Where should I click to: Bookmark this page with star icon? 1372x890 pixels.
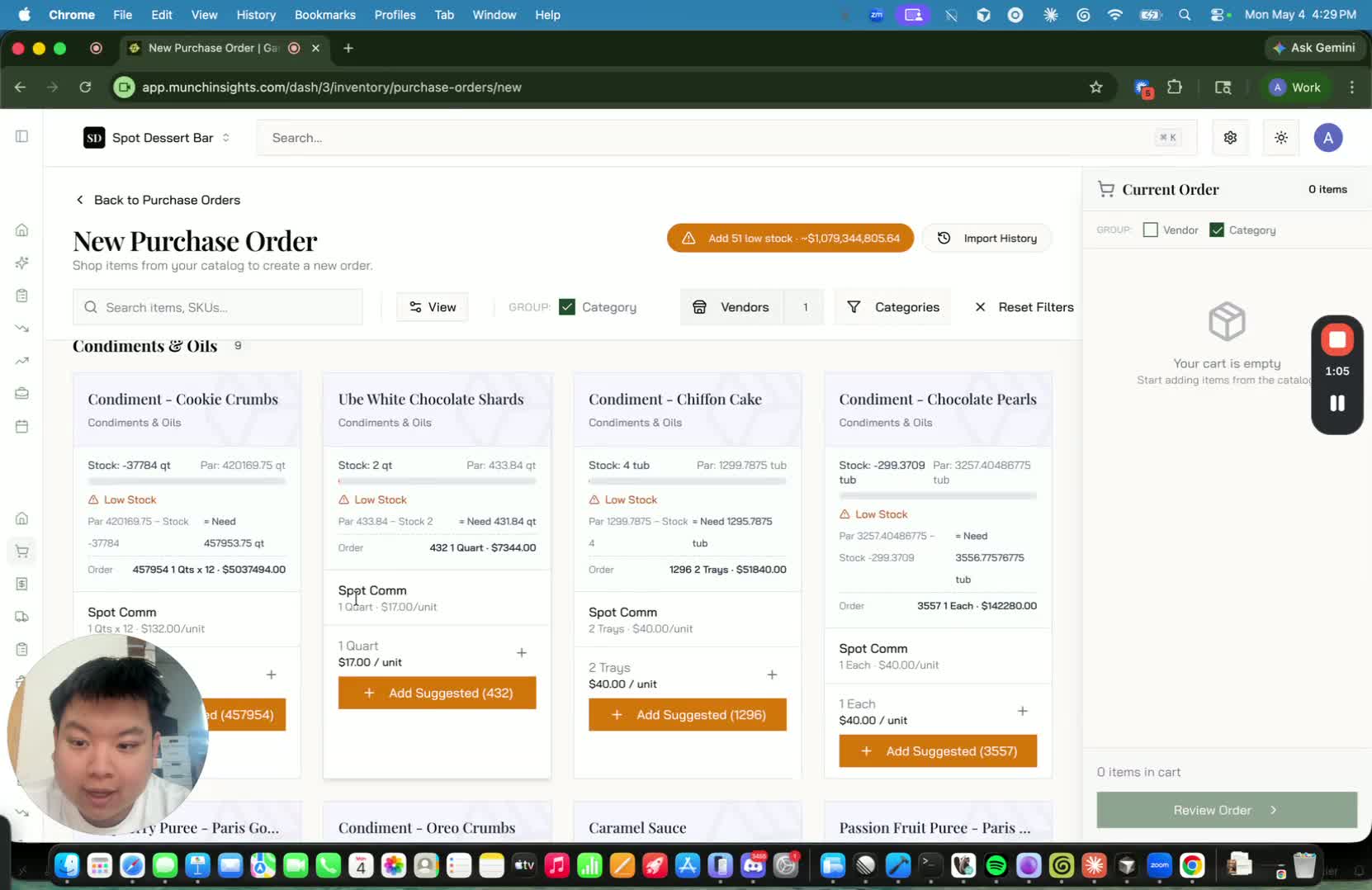pyautogui.click(x=1095, y=87)
